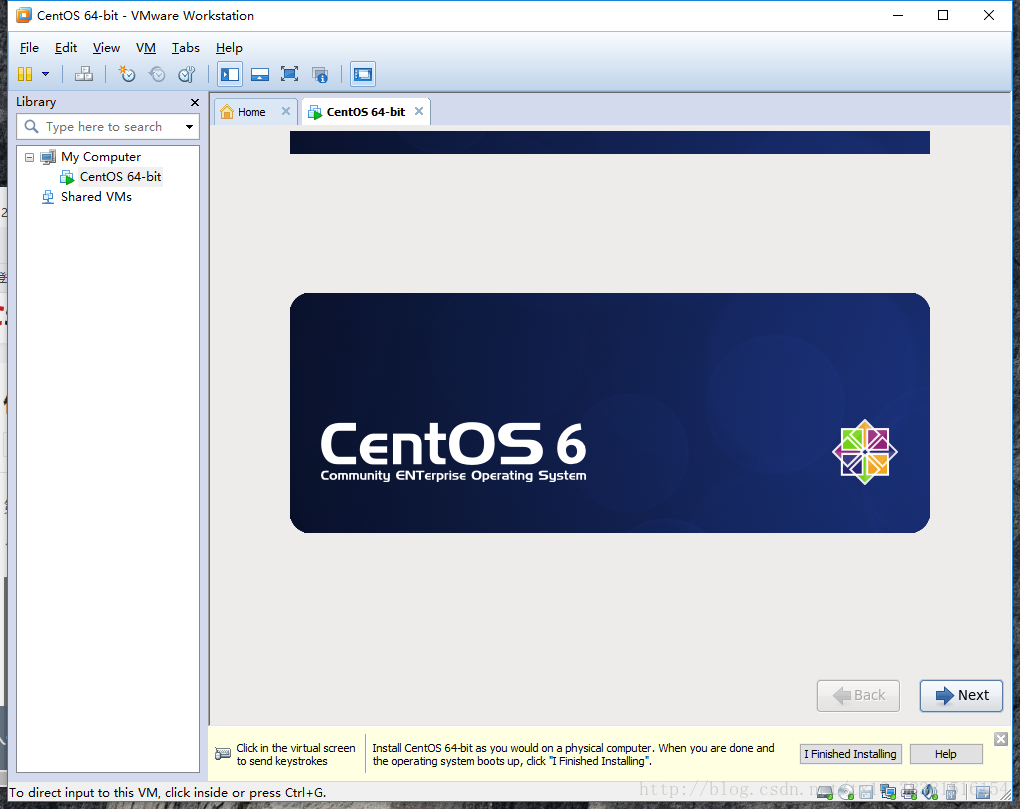This screenshot has height=809, width=1020.
Task: Click the CentOS 6 splash banner
Action: (610, 413)
